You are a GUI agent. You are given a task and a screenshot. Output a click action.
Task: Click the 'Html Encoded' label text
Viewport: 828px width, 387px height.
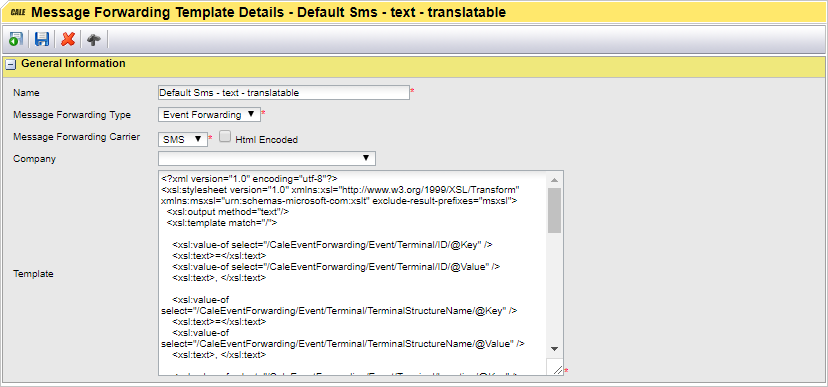266,140
